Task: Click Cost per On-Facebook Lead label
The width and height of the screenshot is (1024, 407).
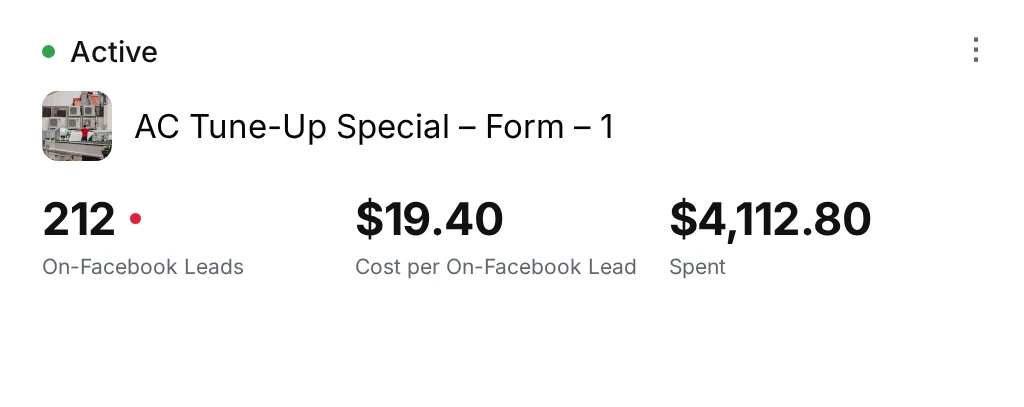Action: pyautogui.click(x=496, y=267)
